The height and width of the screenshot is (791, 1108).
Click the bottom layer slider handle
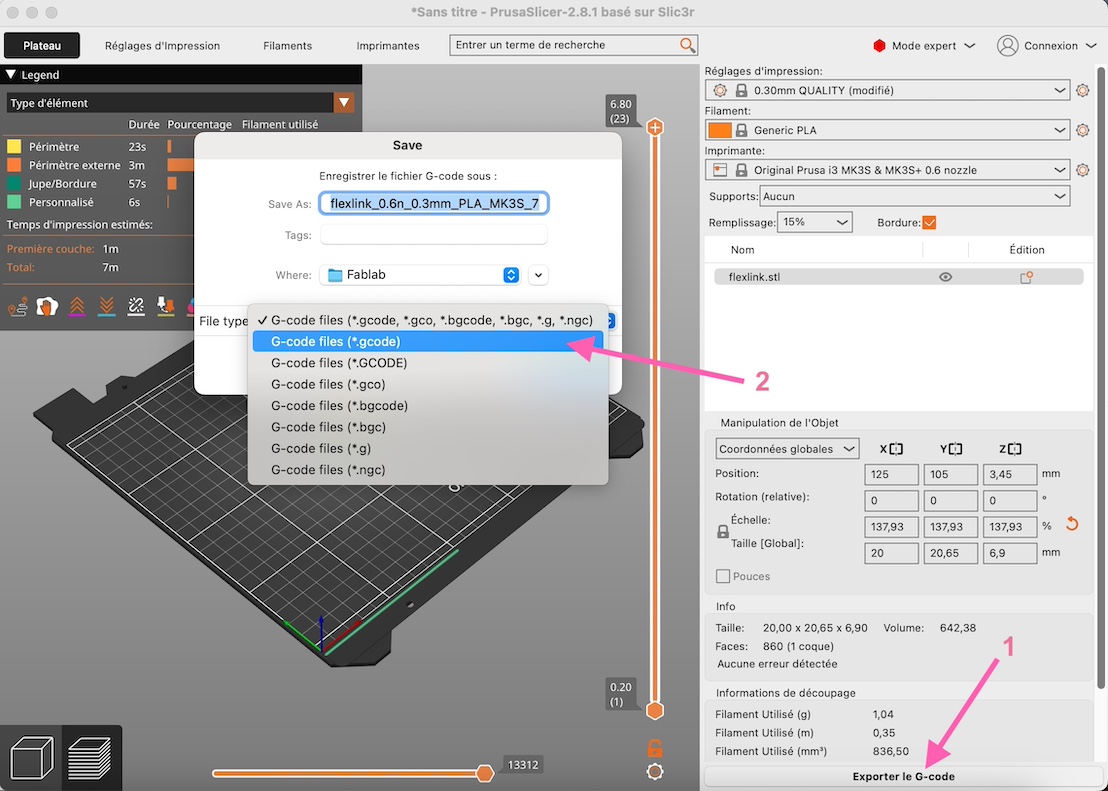coord(655,710)
